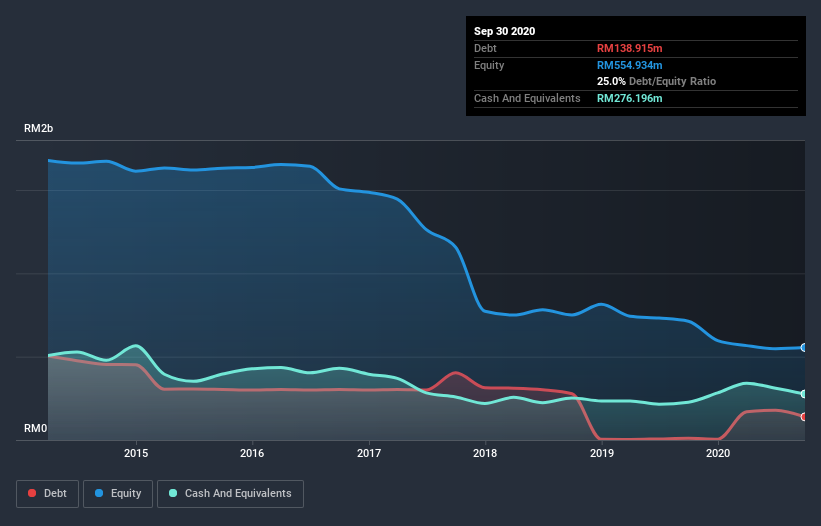Click the RM0 y-axis label
This screenshot has width=821, height=526.
pos(36,428)
